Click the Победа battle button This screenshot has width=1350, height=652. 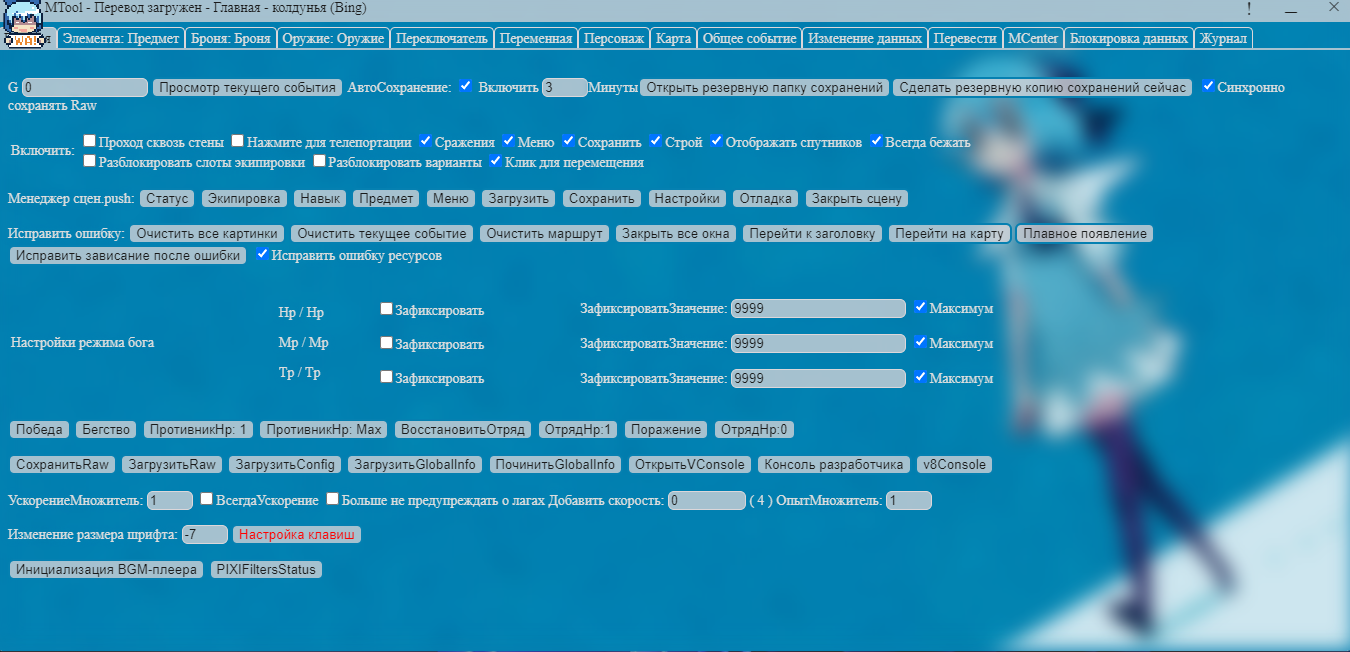tap(40, 429)
